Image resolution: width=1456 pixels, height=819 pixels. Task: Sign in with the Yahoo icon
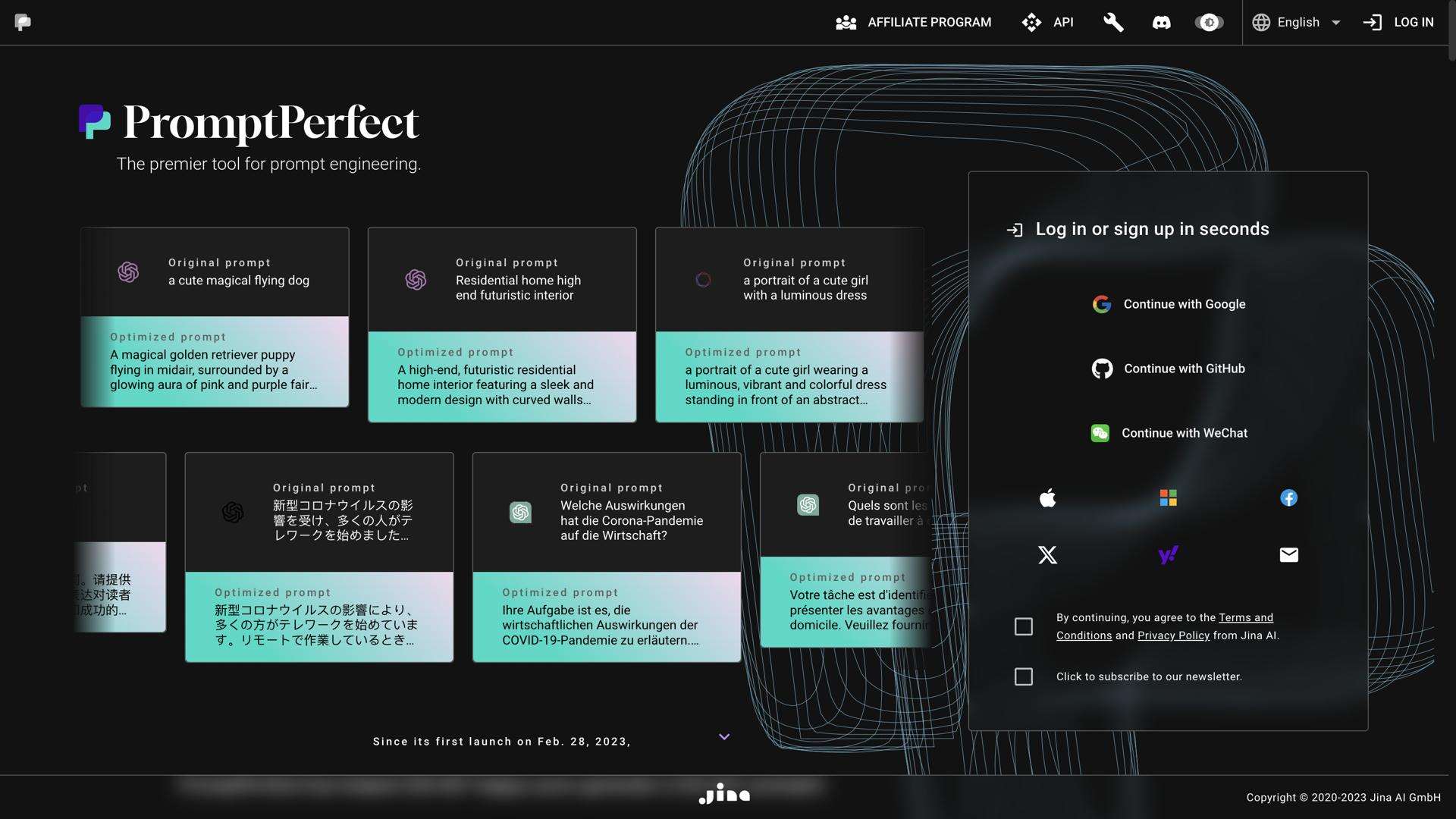coord(1168,555)
